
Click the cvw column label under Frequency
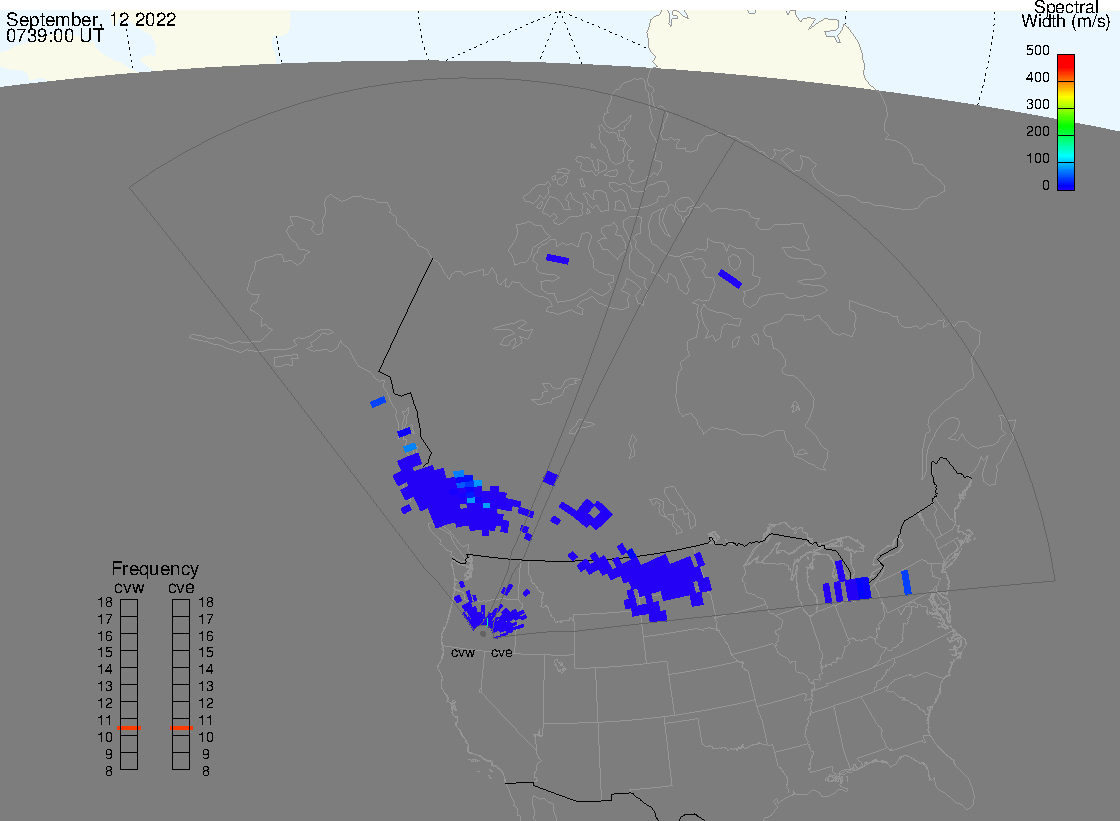[129, 587]
